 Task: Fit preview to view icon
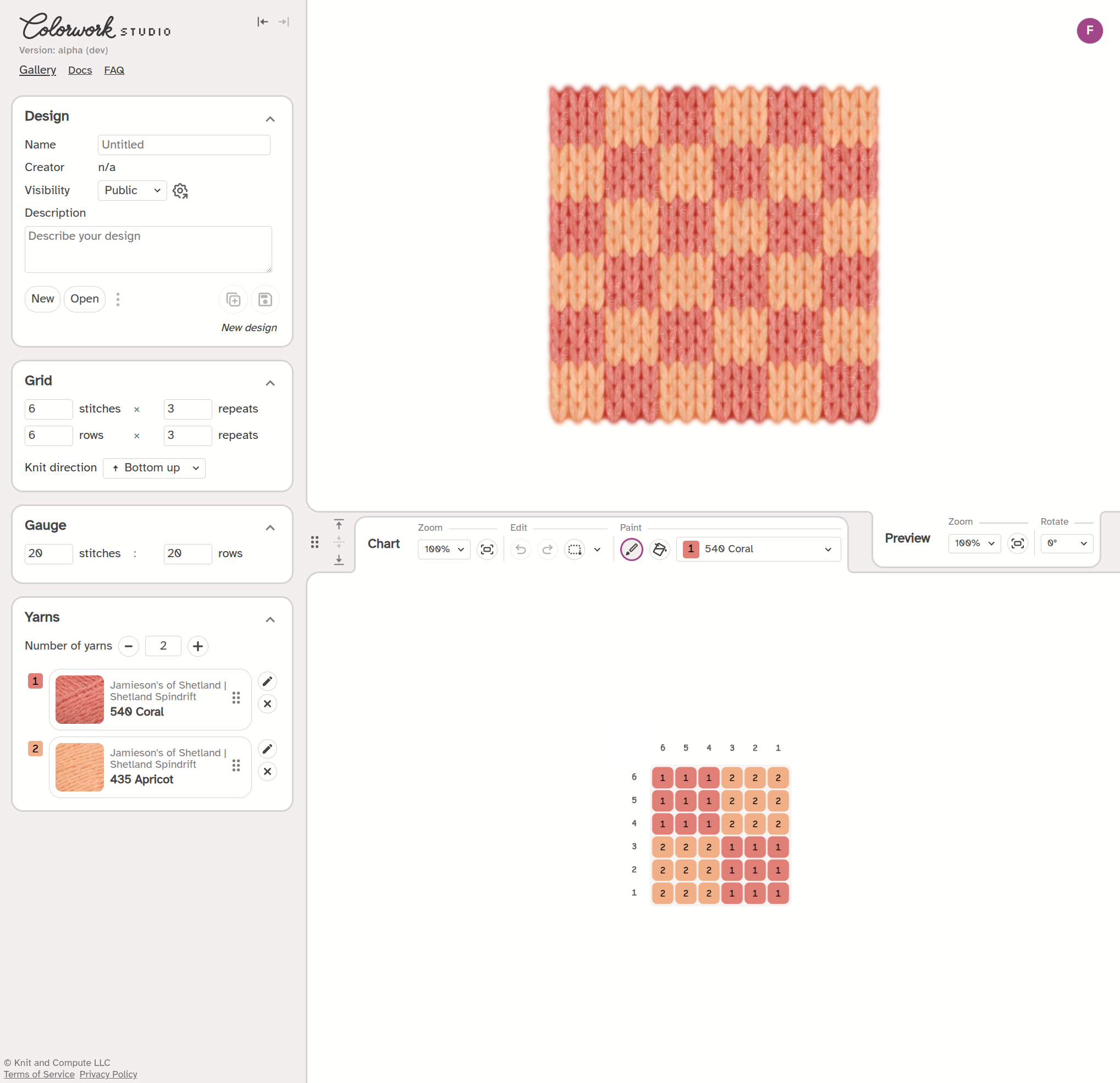tap(1018, 543)
